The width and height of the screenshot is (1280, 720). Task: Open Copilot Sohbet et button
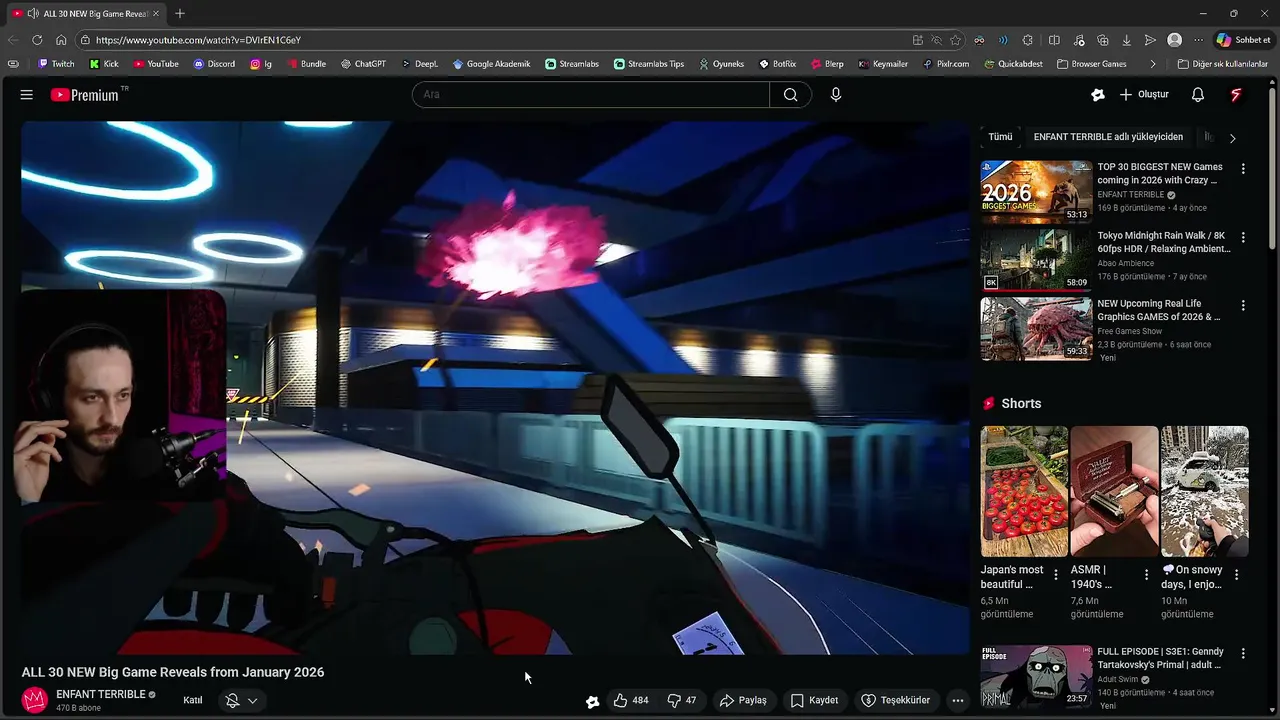tap(1244, 40)
